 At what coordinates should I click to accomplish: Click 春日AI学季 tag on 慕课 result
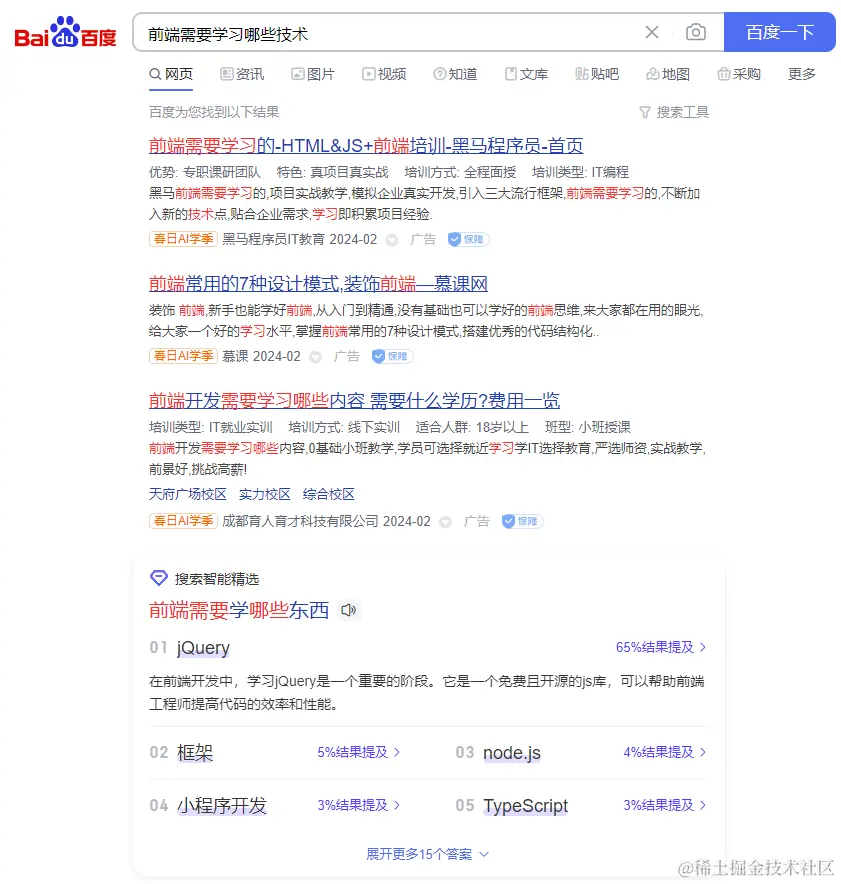point(183,356)
